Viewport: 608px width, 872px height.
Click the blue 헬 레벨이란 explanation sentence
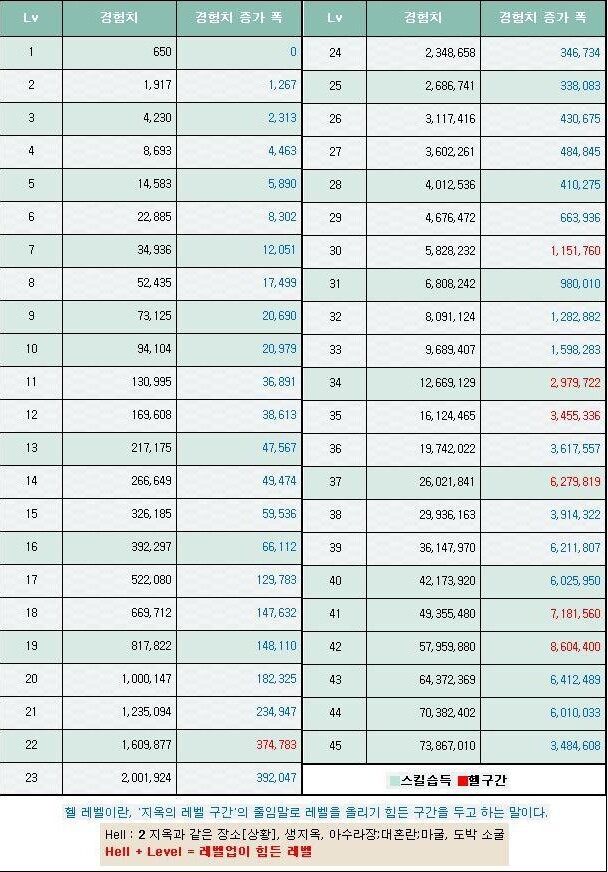304,813
